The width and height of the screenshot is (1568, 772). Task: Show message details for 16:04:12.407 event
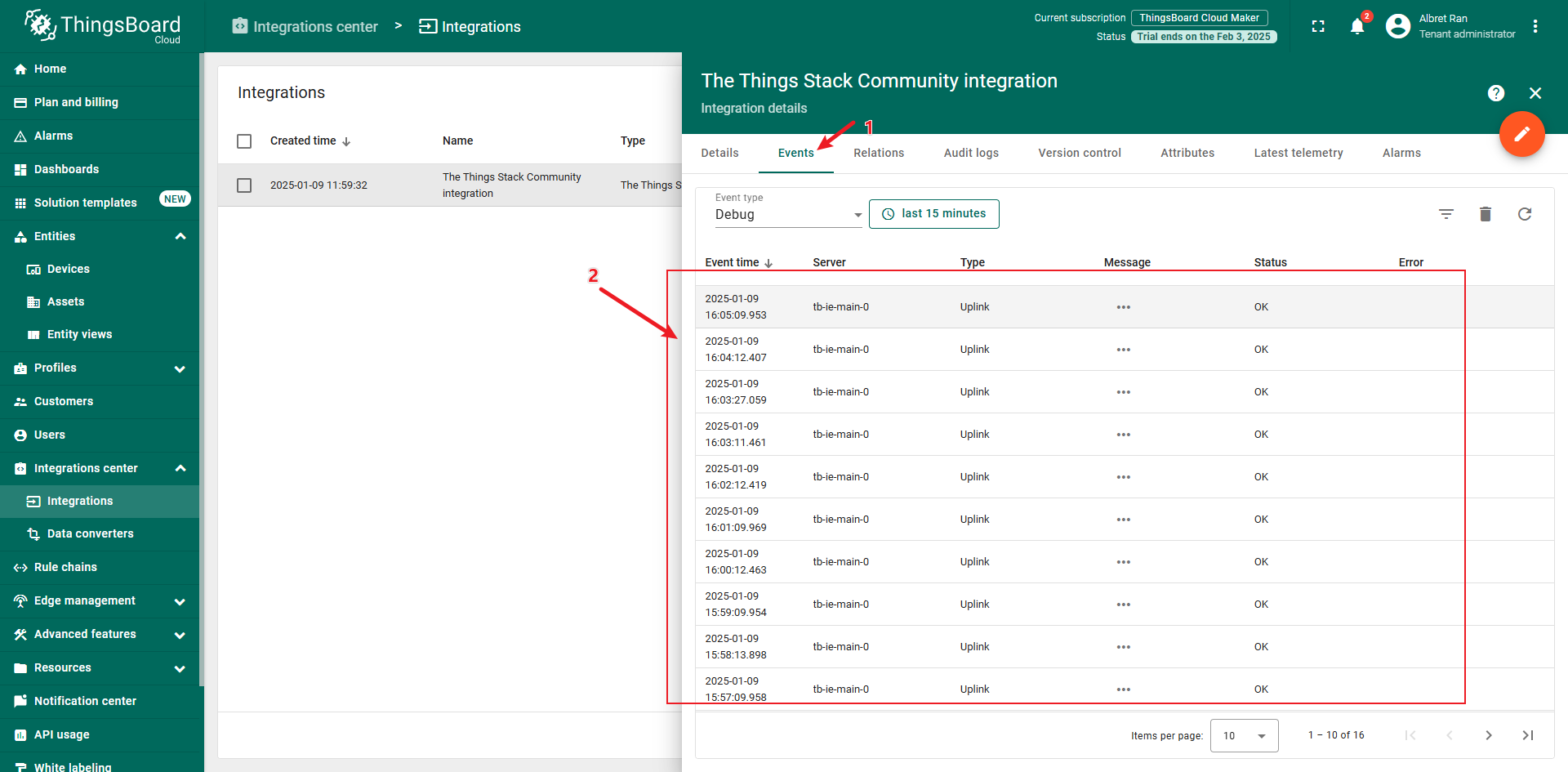1124,350
